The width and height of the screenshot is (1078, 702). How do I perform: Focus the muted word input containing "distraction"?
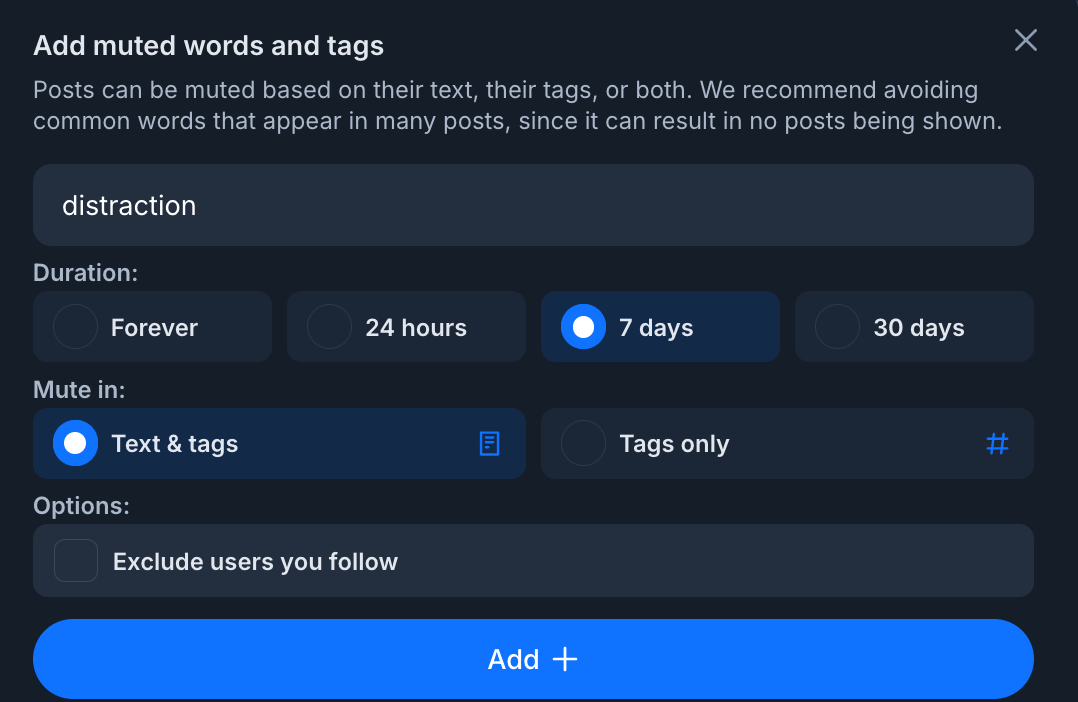[x=533, y=205]
